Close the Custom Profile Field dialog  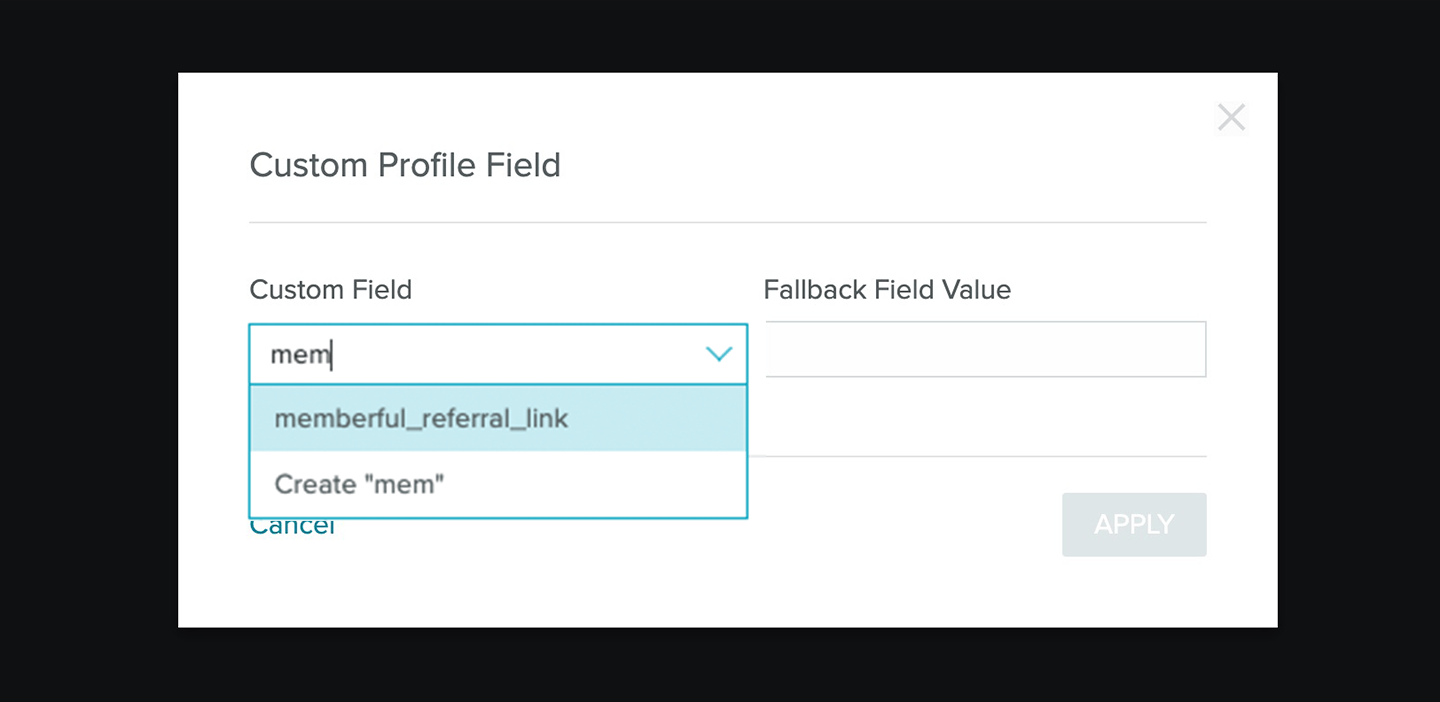[1231, 118]
